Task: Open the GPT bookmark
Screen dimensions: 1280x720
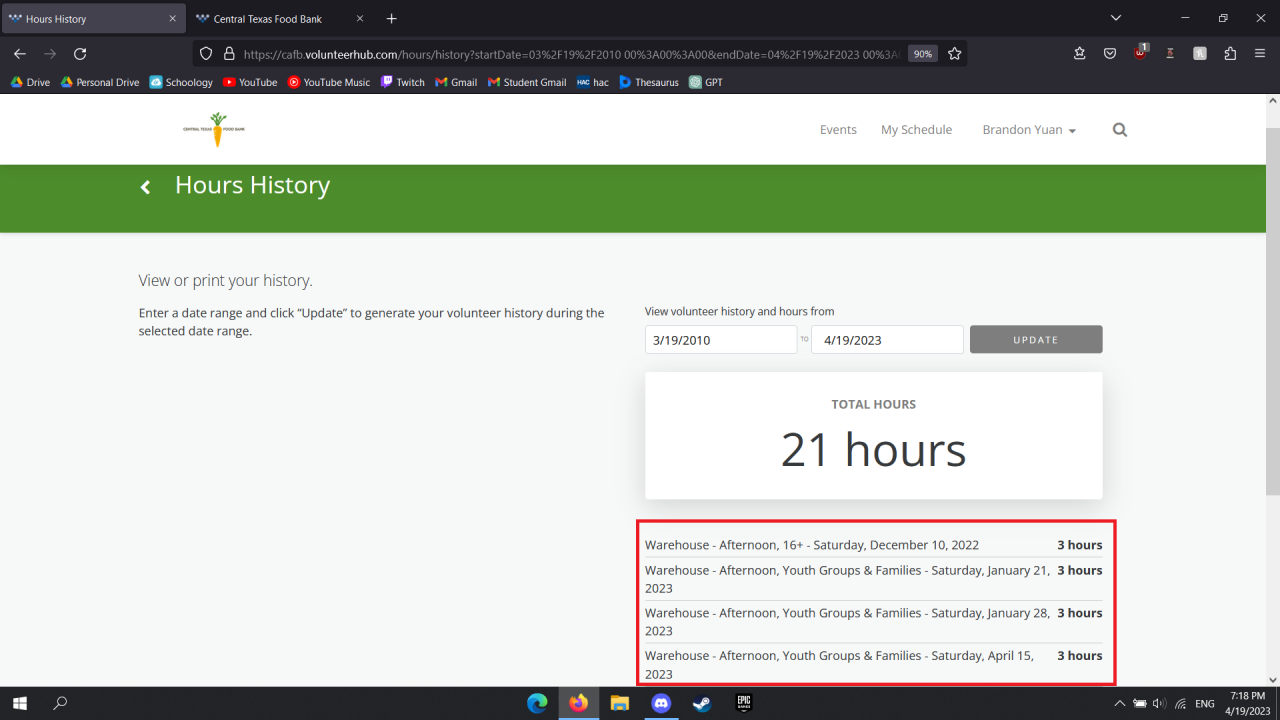Action: tap(706, 82)
